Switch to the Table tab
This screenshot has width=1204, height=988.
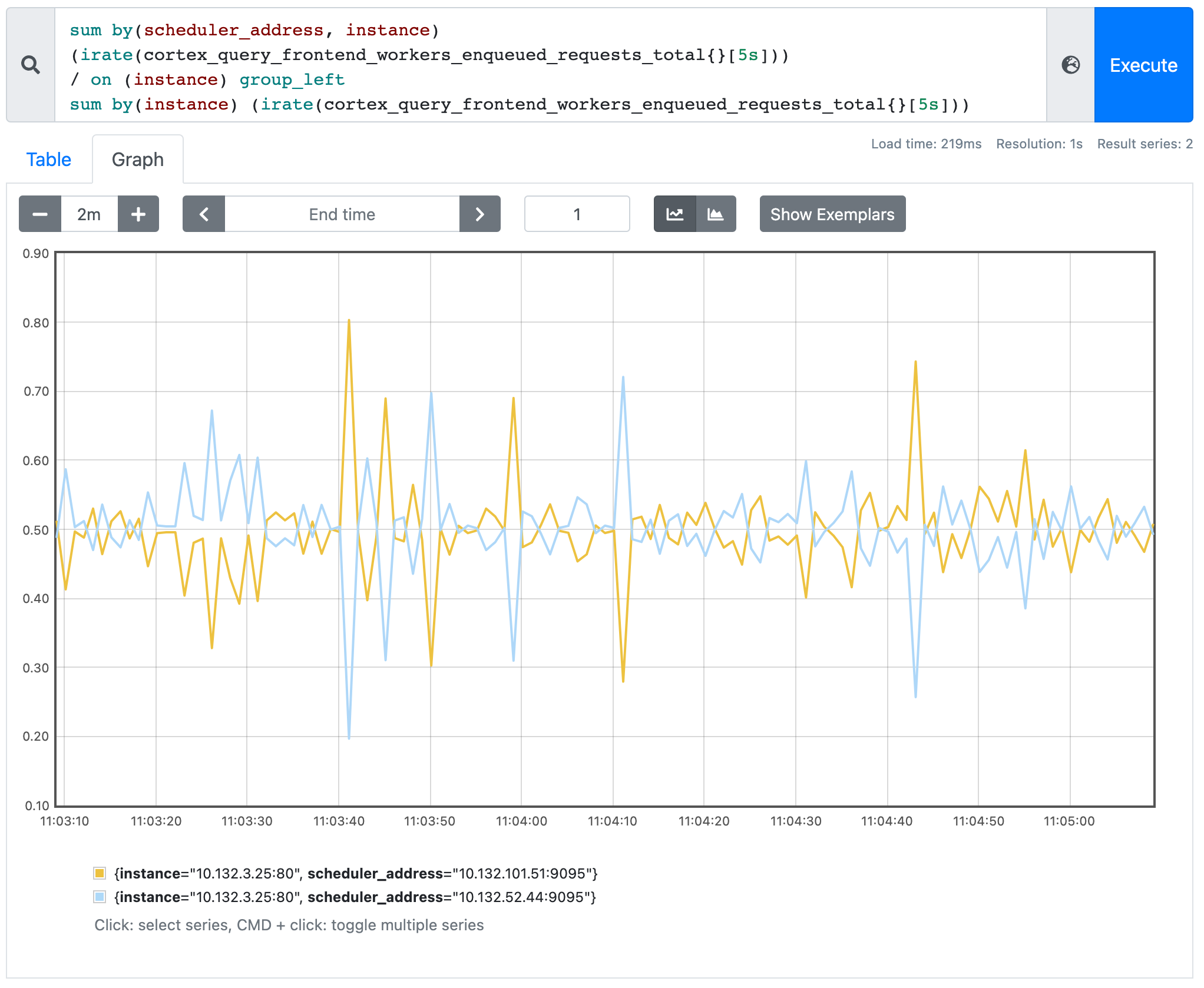[49, 159]
